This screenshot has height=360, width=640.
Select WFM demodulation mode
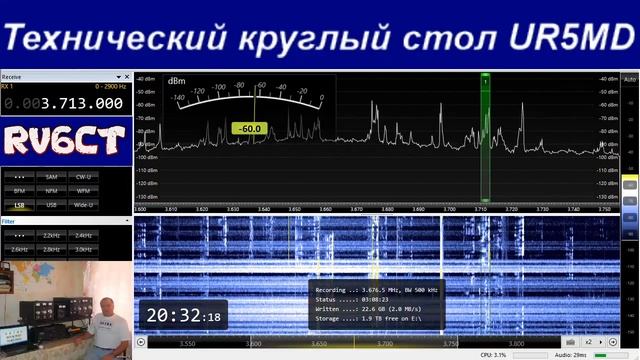pyautogui.click(x=83, y=191)
